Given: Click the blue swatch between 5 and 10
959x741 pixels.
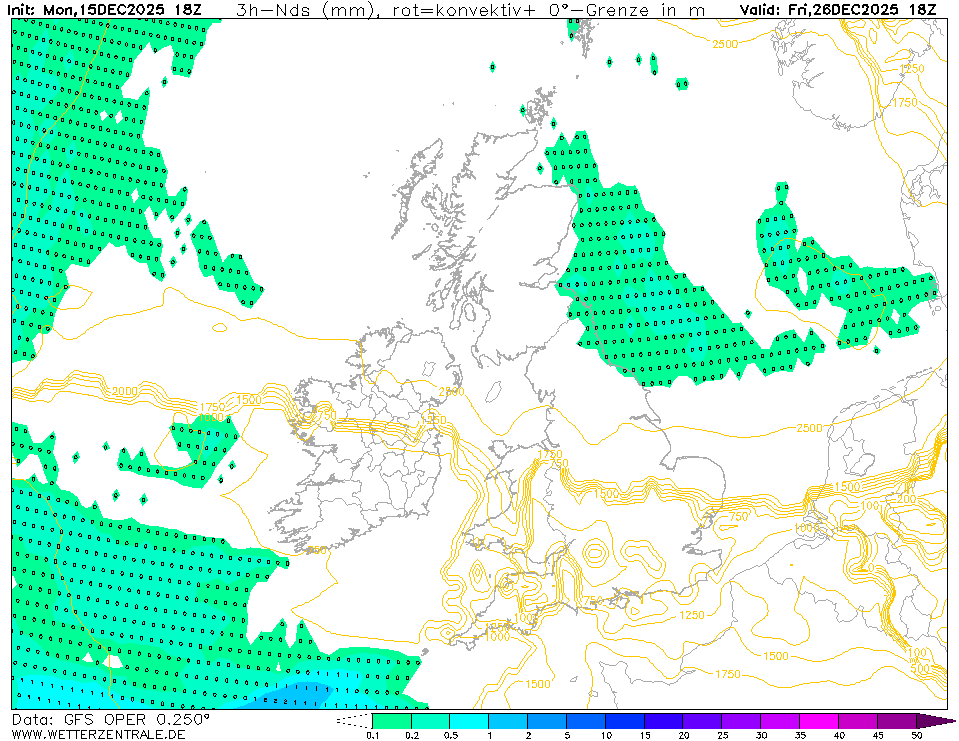Looking at the screenshot, I should tap(586, 720).
